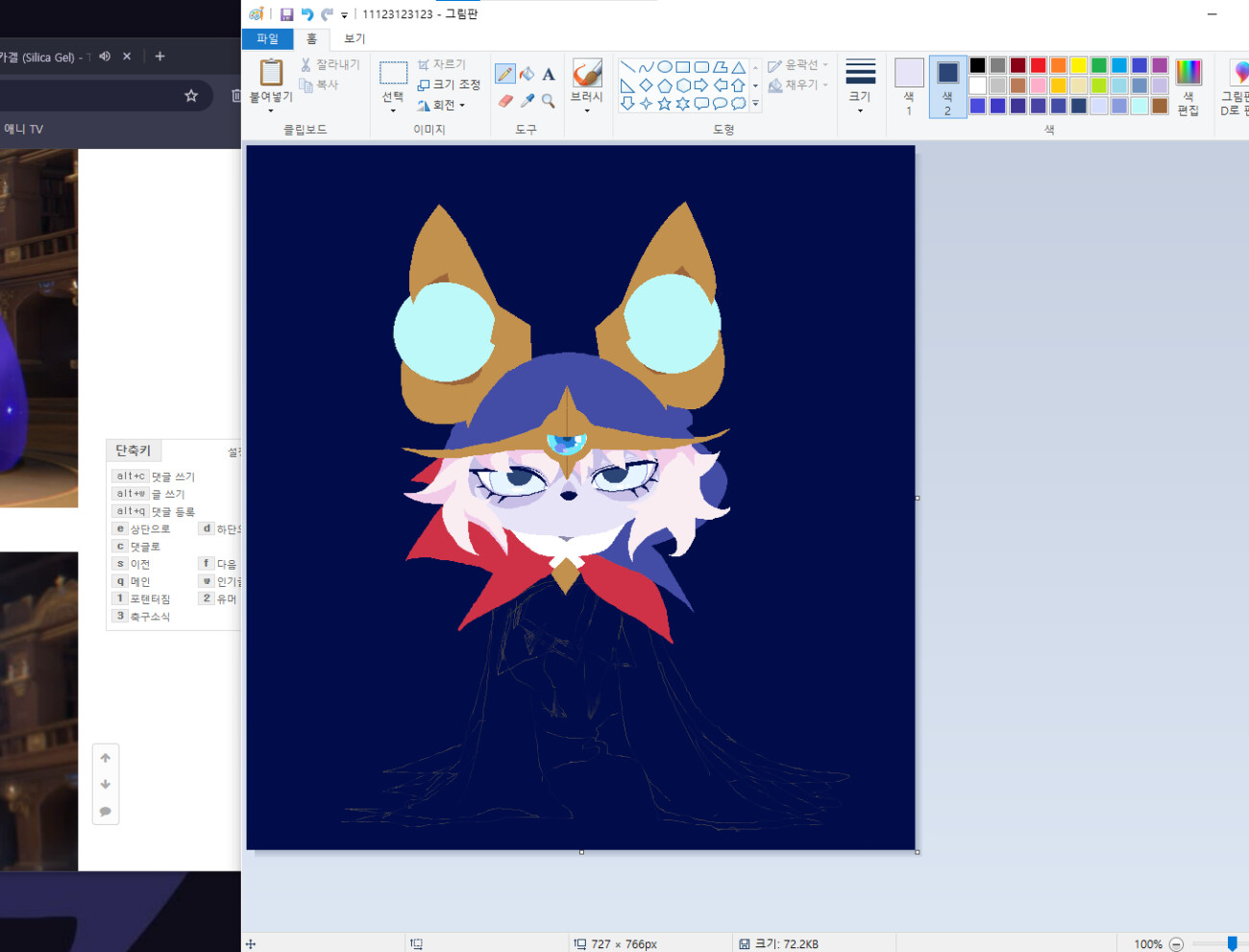Select the Fill with color bucket tool
The image size is (1249, 952).
click(527, 73)
